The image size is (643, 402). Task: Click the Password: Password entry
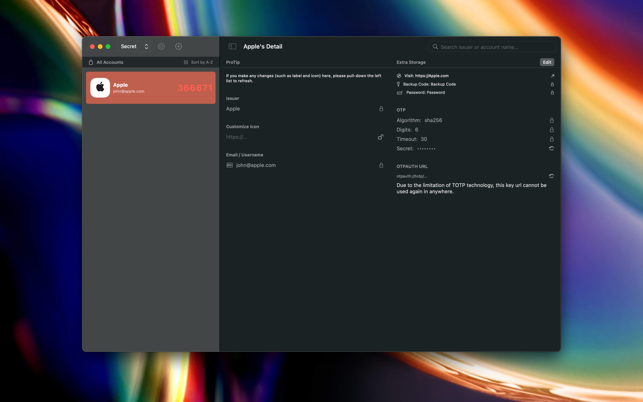(425, 93)
